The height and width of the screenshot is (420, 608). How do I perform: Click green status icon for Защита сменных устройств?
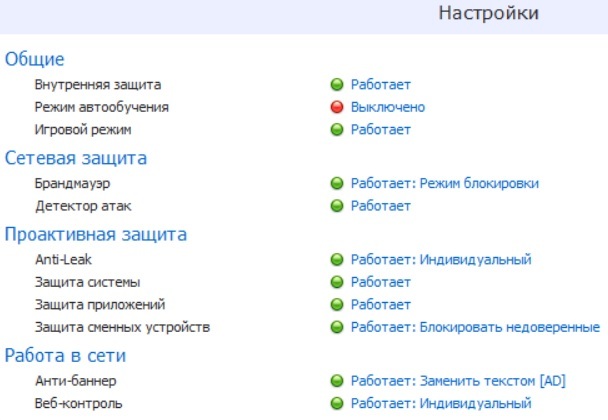pyautogui.click(x=337, y=327)
